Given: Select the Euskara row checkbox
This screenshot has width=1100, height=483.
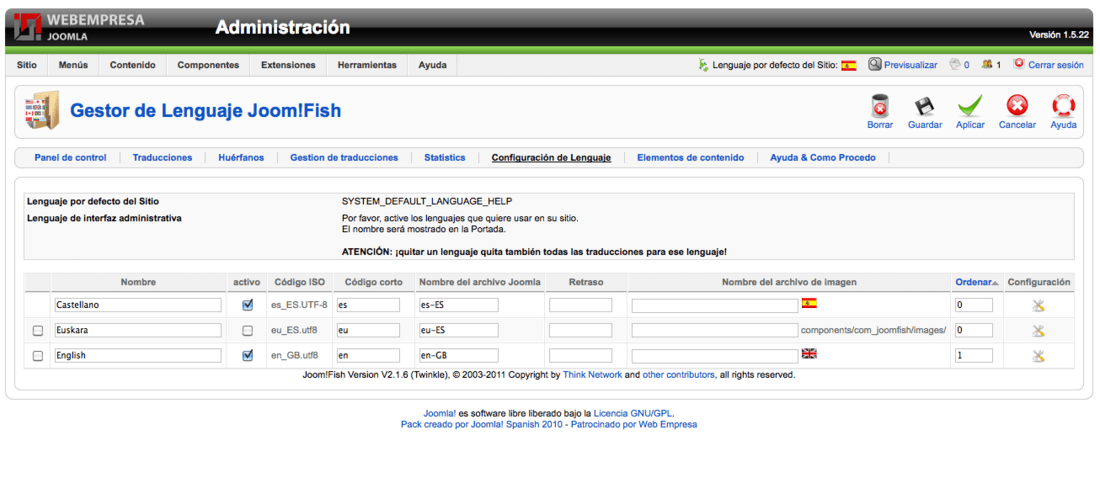Looking at the screenshot, I should (38, 331).
